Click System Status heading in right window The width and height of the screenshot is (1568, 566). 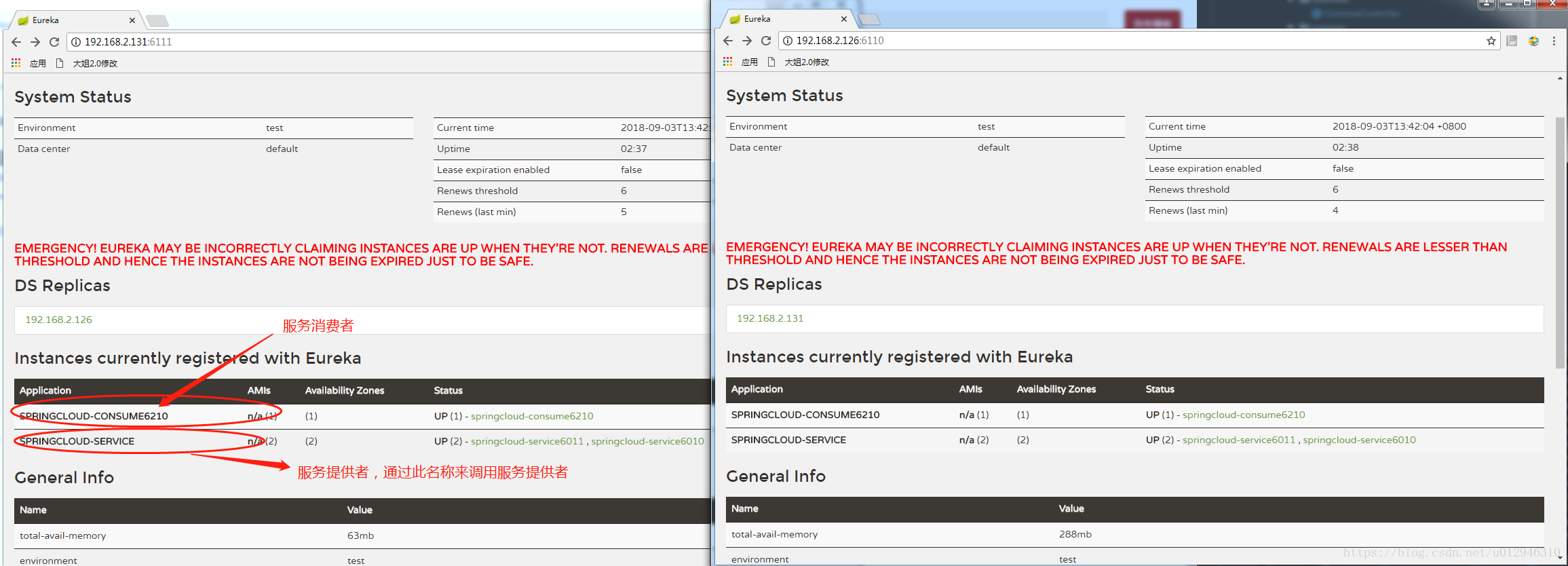784,96
